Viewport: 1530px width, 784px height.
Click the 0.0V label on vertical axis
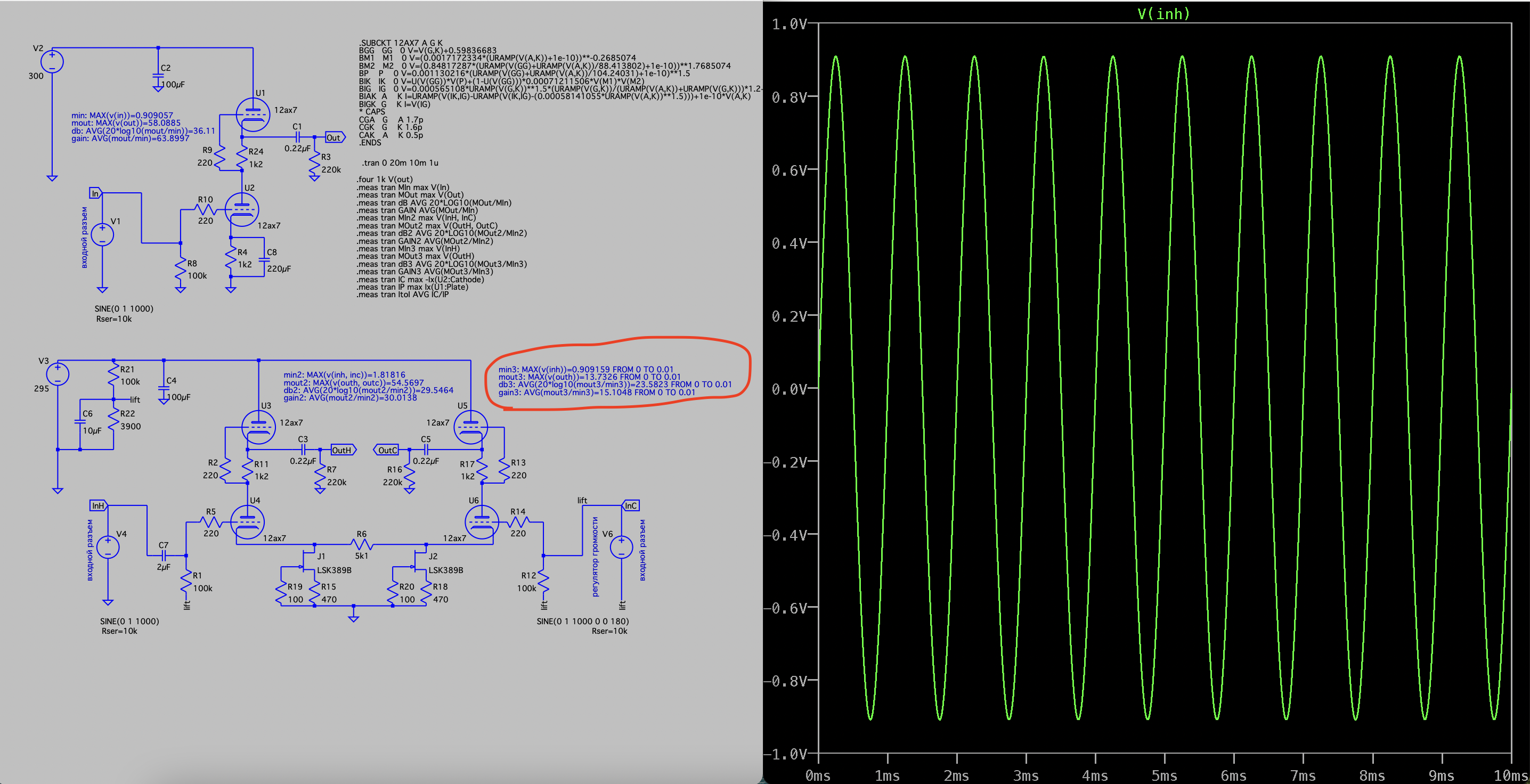pos(790,389)
